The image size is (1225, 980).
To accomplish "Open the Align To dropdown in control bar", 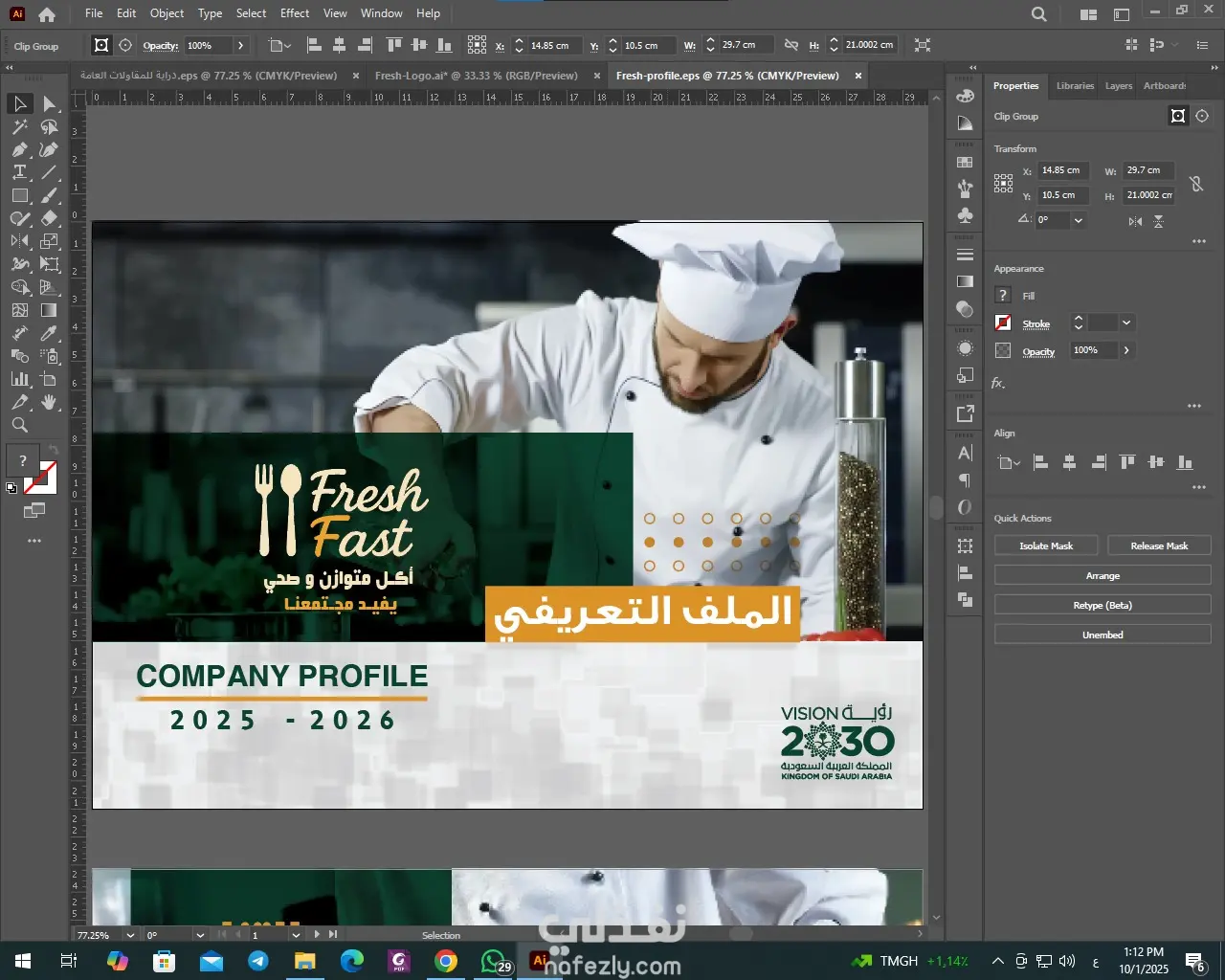I will [x=279, y=45].
